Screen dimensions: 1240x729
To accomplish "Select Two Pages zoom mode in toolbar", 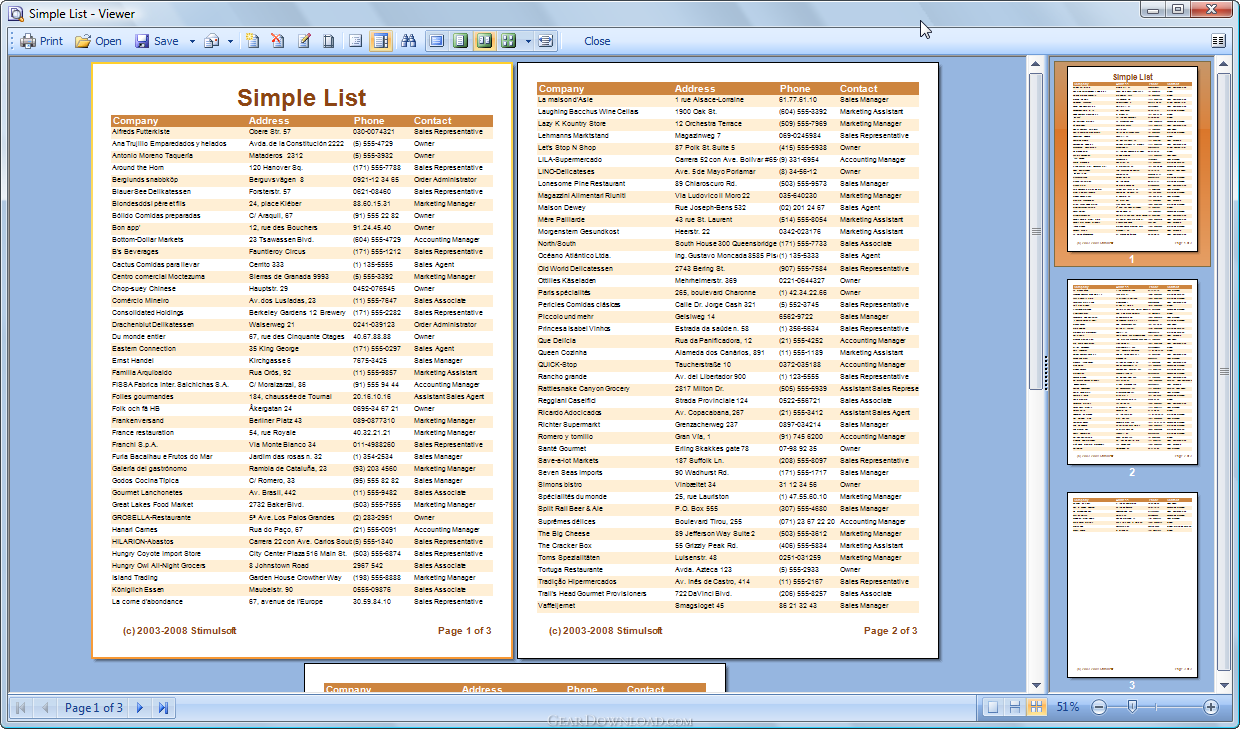I will (x=485, y=41).
